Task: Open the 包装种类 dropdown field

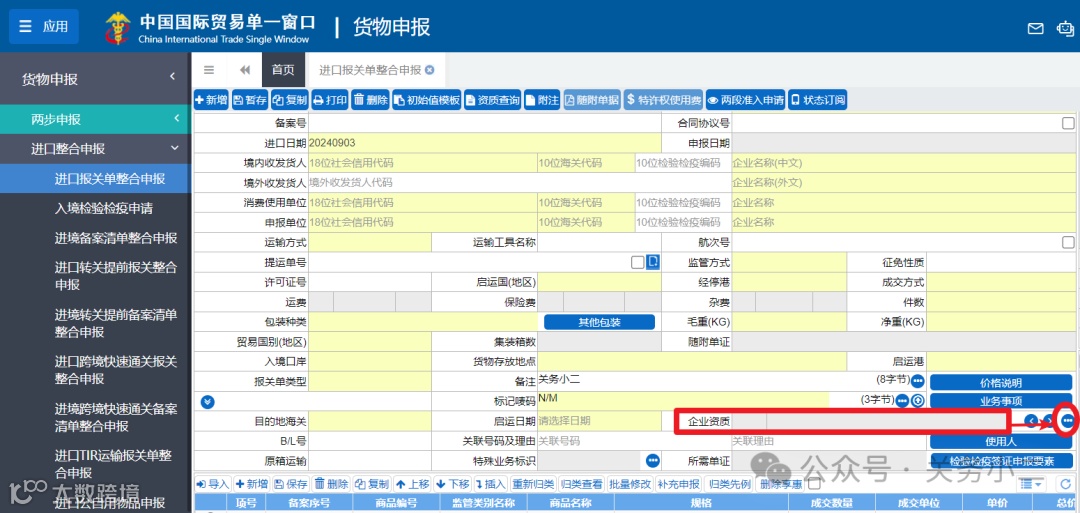Action: coord(423,322)
